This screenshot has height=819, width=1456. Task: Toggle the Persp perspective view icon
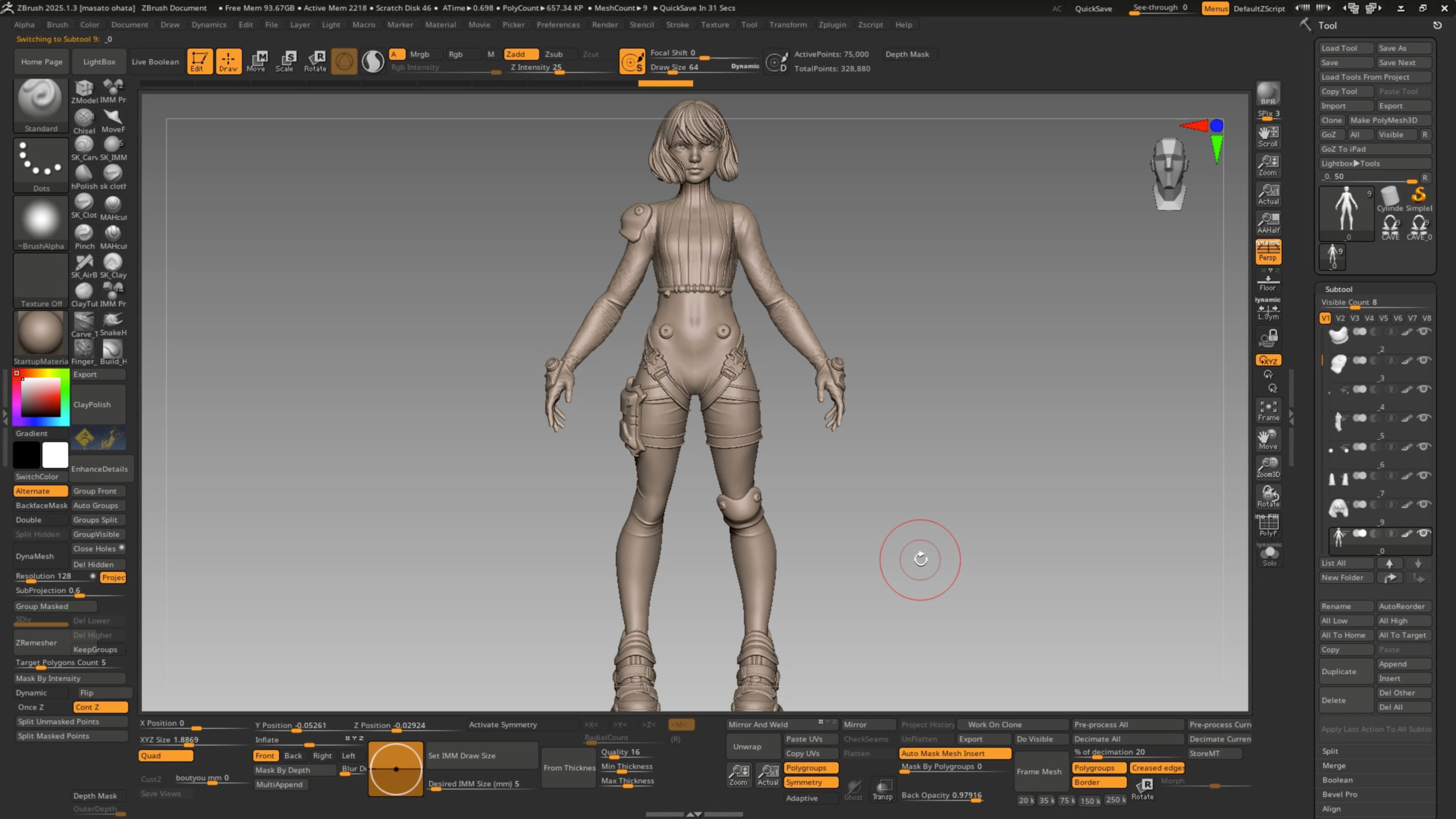[1268, 251]
